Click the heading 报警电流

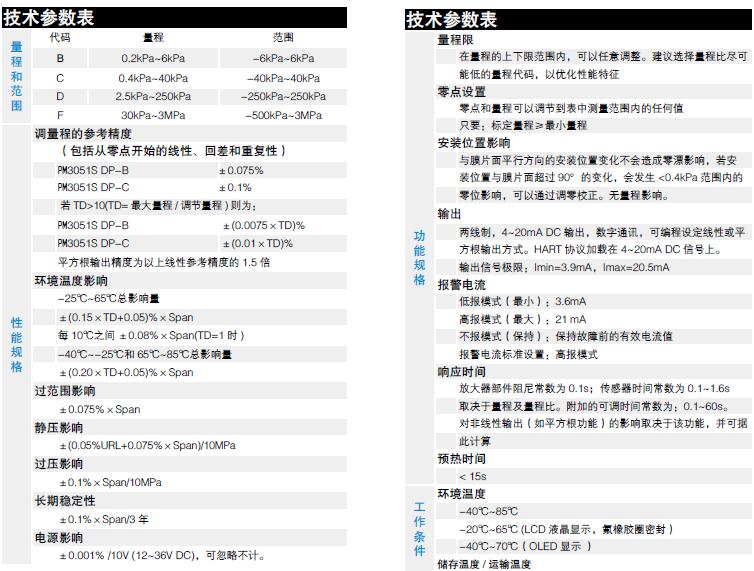click(462, 285)
